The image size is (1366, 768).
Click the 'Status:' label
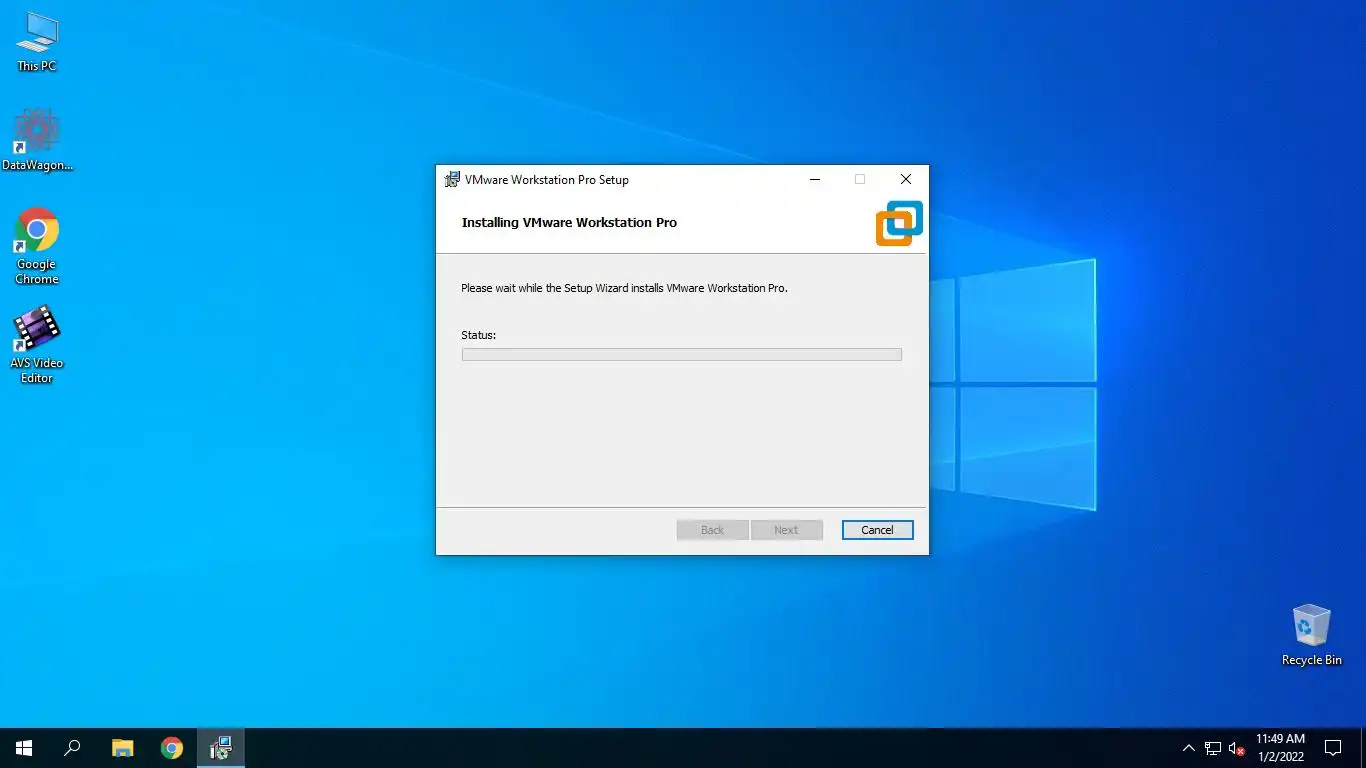pyautogui.click(x=478, y=335)
